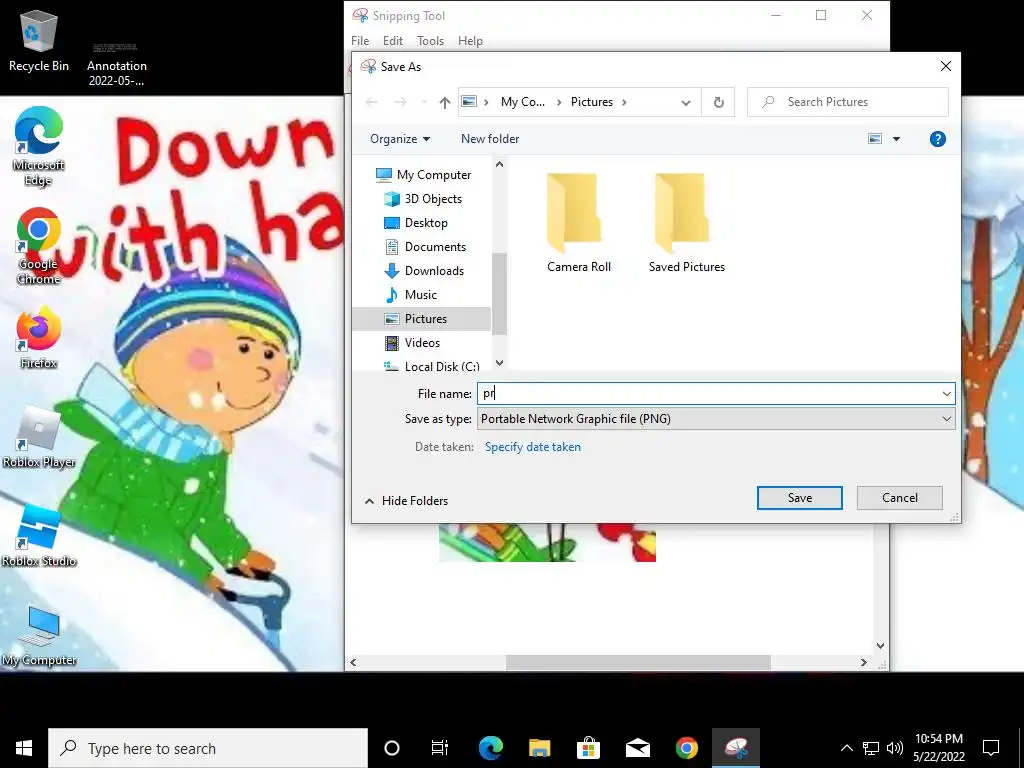1024x768 pixels.
Task: Expand the File name history dropdown
Action: click(946, 394)
